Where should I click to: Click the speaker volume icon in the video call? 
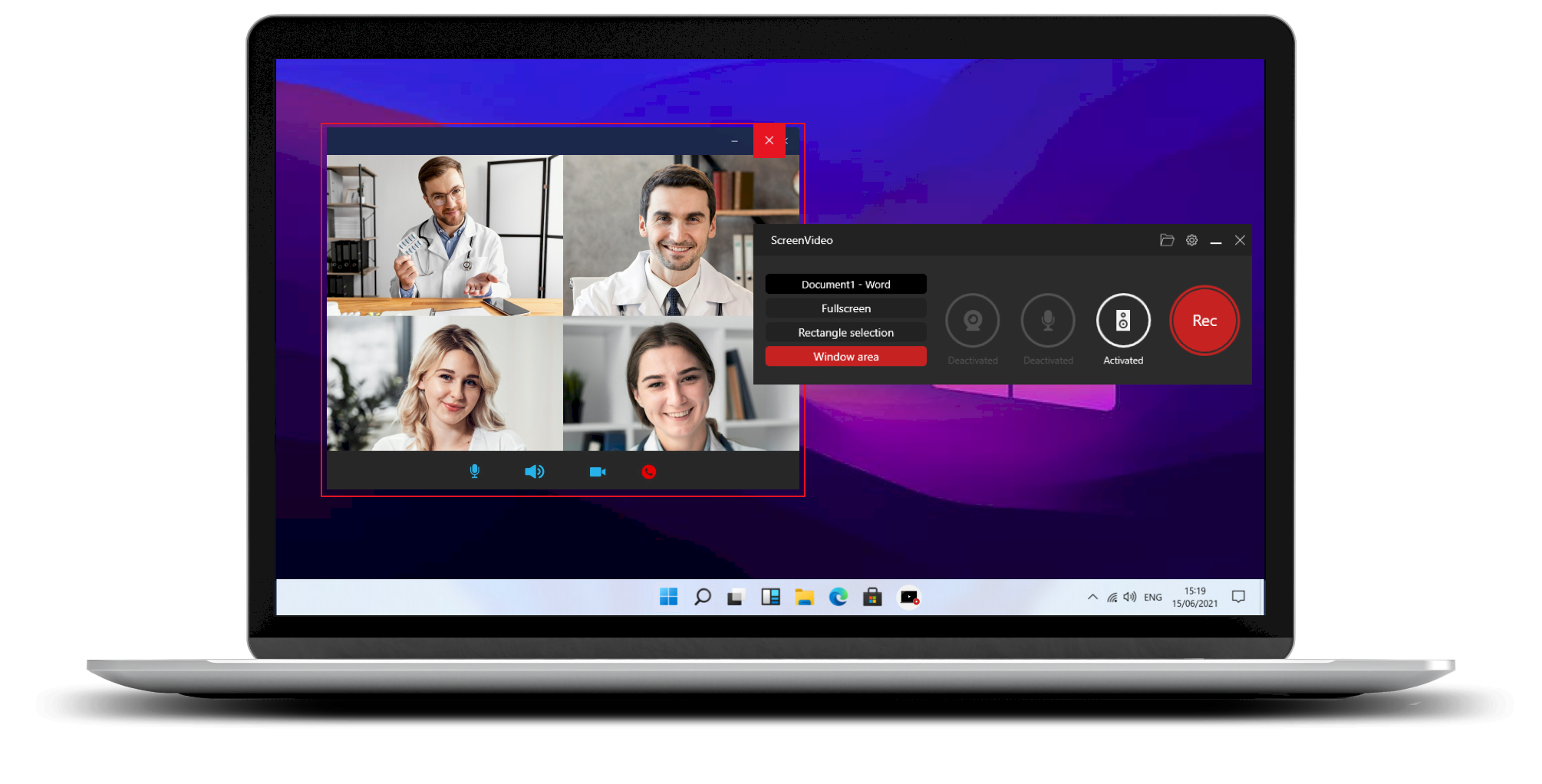pyautogui.click(x=534, y=471)
